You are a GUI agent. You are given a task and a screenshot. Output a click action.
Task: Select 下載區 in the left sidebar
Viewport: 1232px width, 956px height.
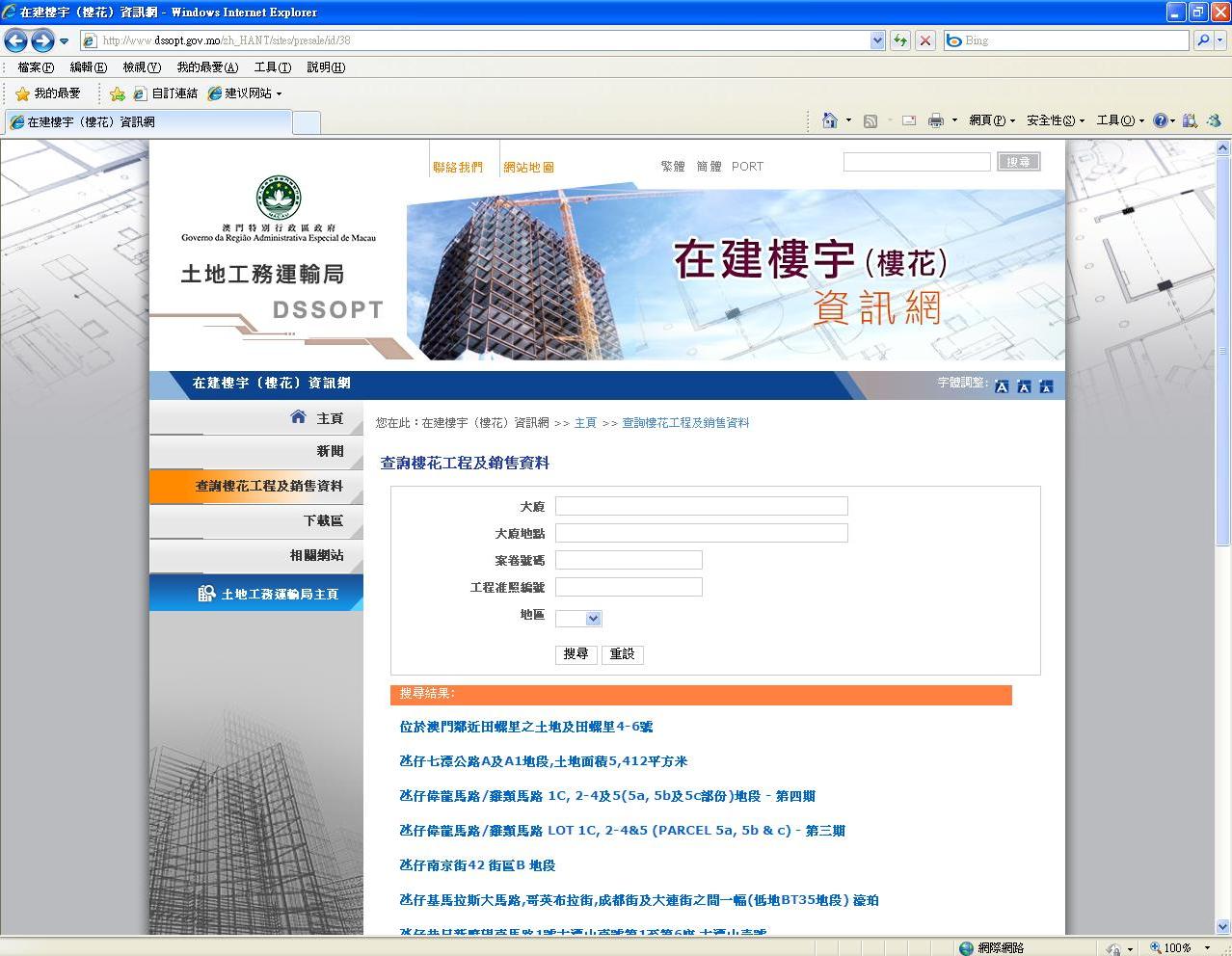click(x=323, y=520)
